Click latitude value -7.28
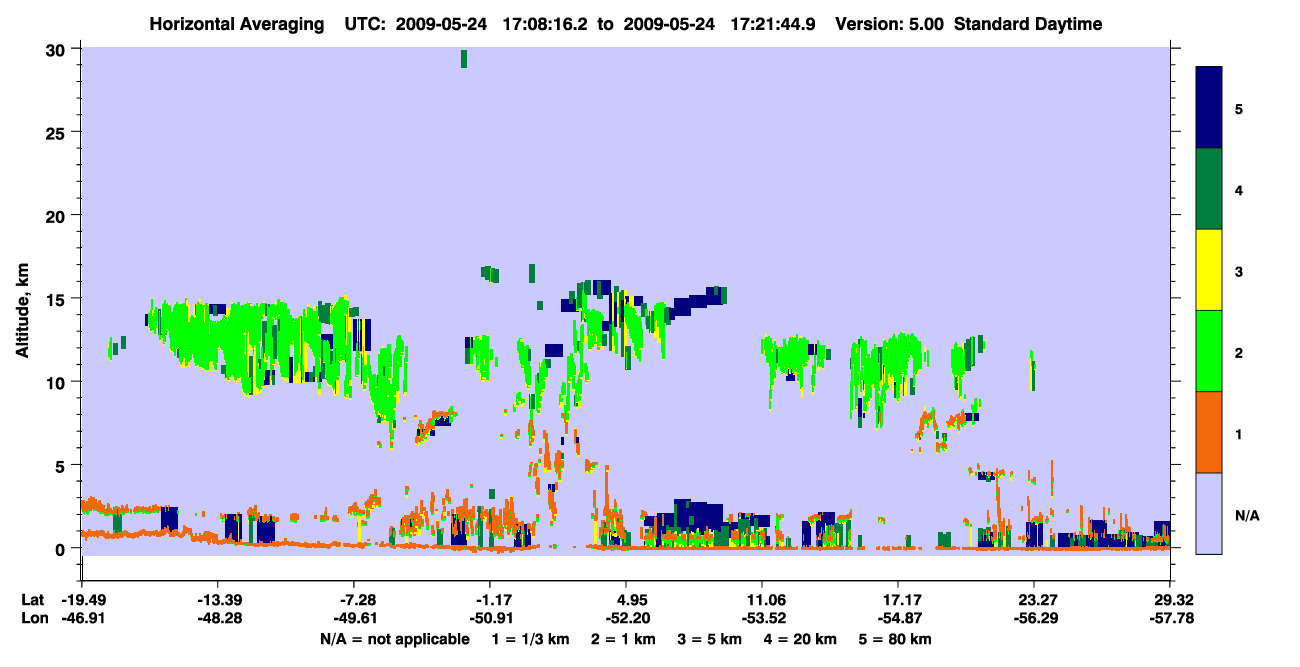The width and height of the screenshot is (1300, 667). pyautogui.click(x=358, y=600)
